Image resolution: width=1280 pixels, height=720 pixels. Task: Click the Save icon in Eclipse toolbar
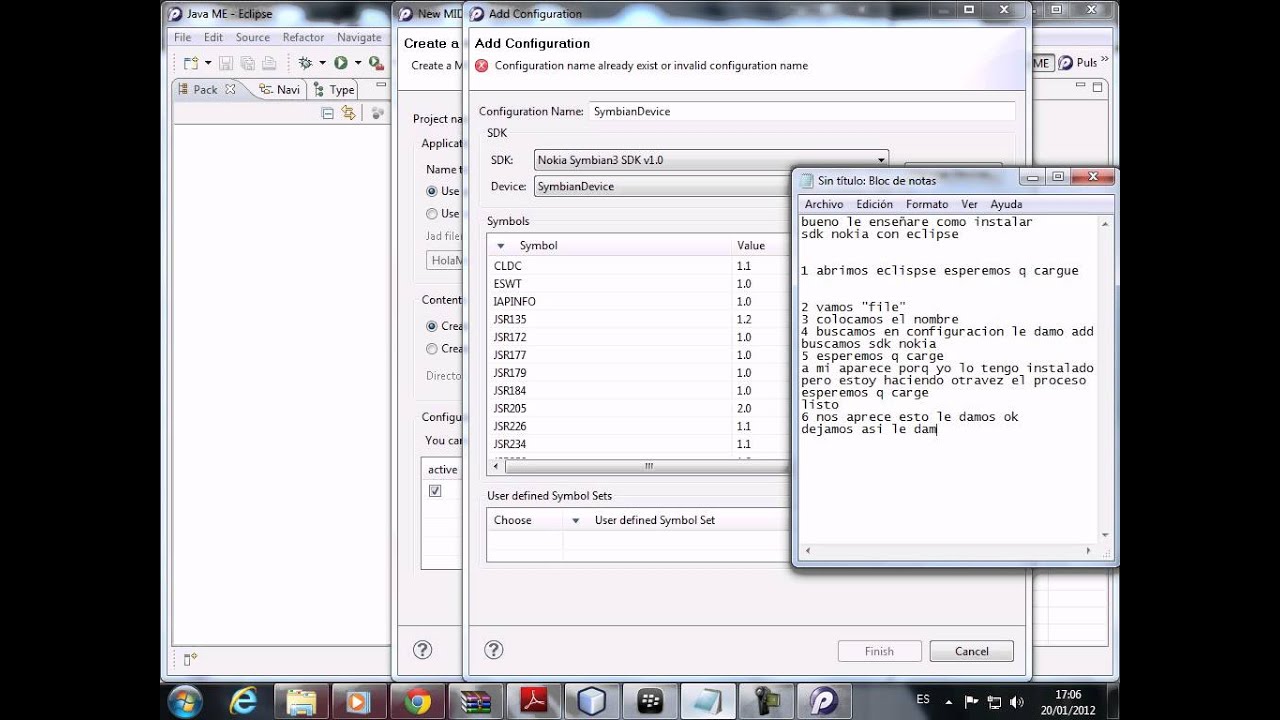pyautogui.click(x=226, y=63)
